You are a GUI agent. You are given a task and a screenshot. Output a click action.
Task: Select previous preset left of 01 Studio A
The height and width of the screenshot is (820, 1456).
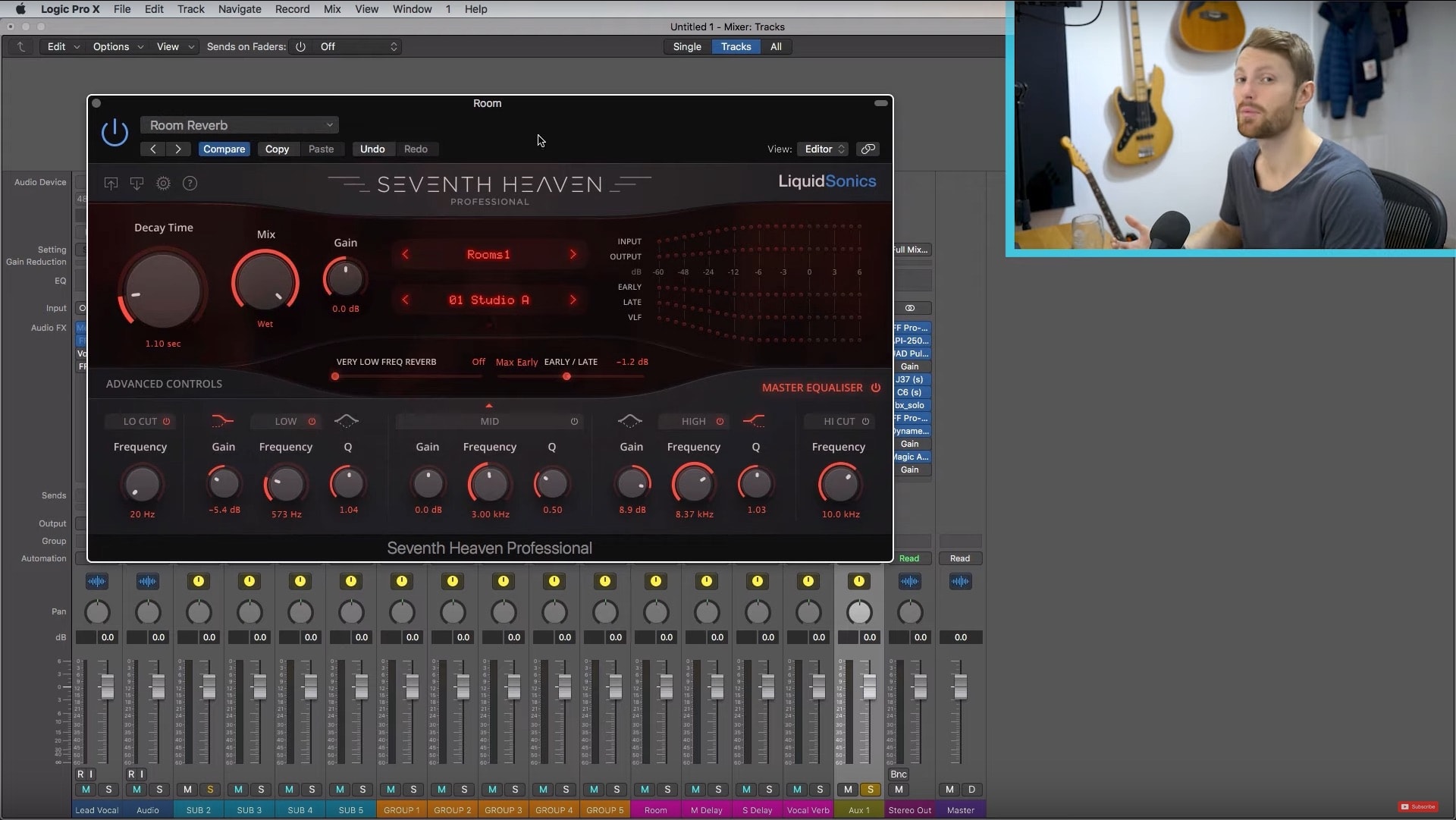point(406,300)
